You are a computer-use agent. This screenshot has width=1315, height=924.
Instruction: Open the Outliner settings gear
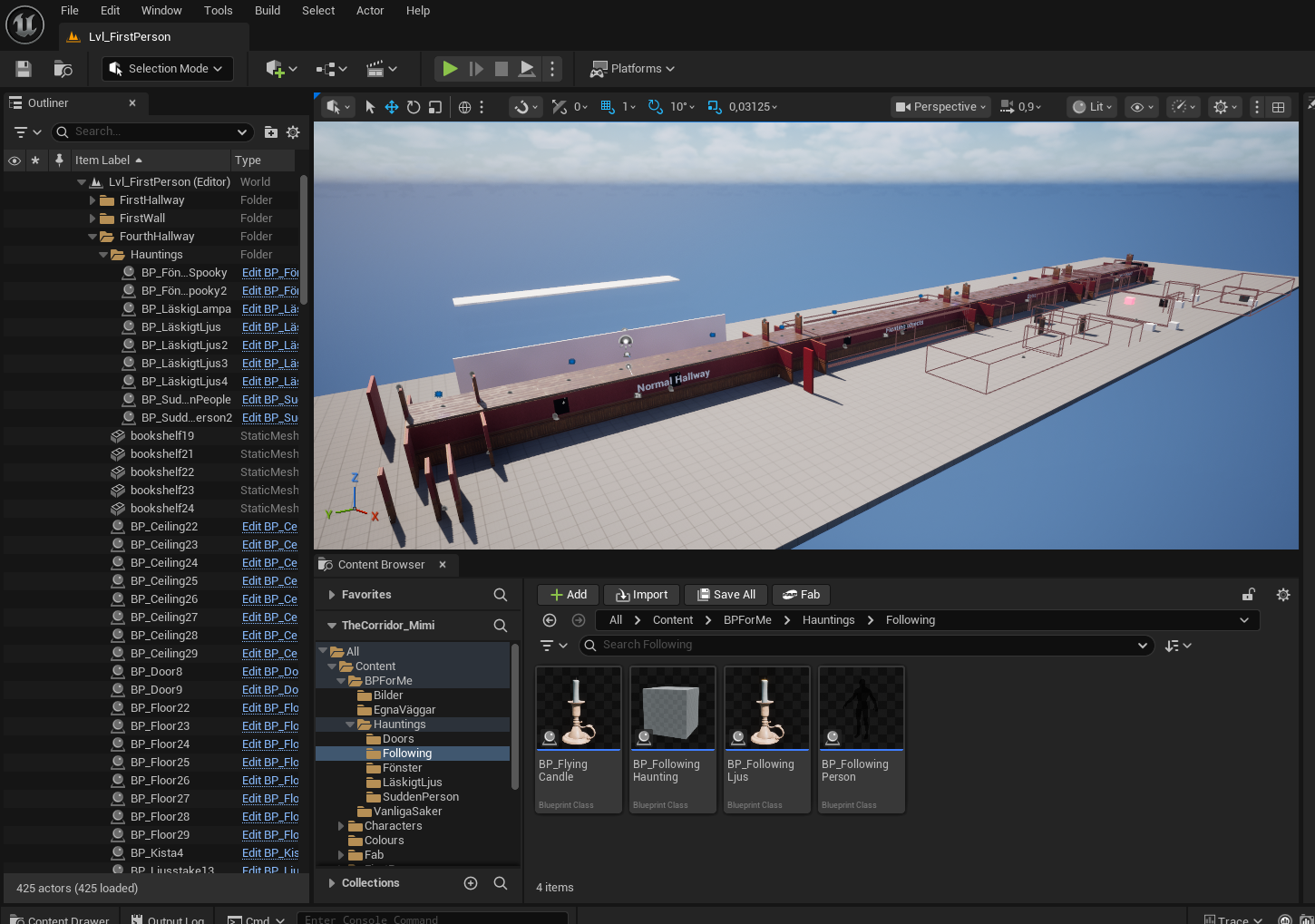point(293,132)
